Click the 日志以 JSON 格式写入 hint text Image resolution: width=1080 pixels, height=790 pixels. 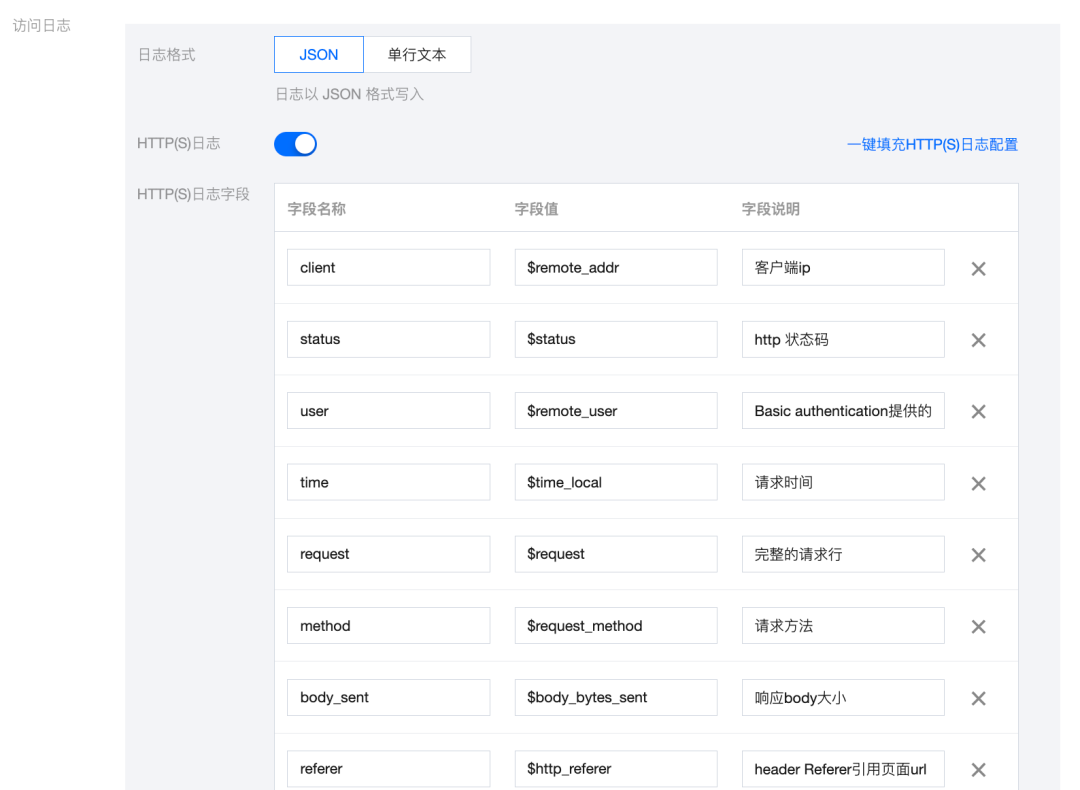pyautogui.click(x=349, y=94)
